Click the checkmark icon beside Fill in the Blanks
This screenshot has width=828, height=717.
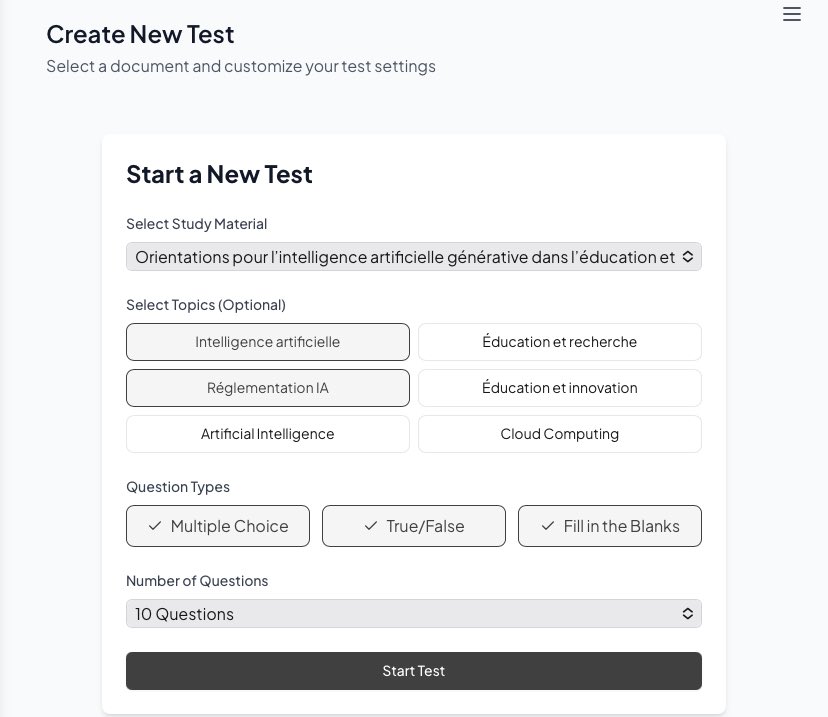click(547, 526)
